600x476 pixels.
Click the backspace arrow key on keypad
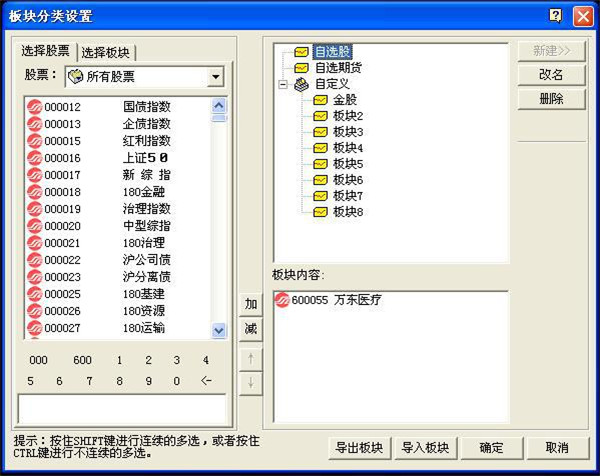206,381
